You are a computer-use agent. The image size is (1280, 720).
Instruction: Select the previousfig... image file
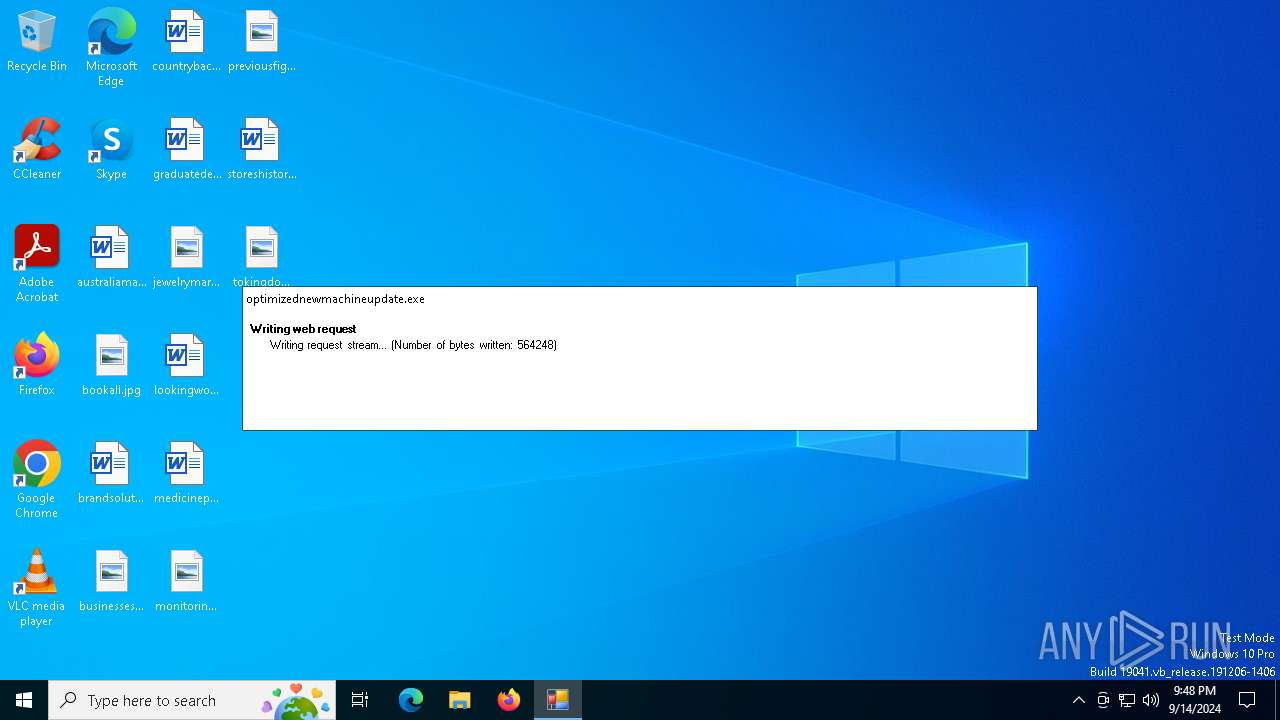pyautogui.click(x=262, y=42)
